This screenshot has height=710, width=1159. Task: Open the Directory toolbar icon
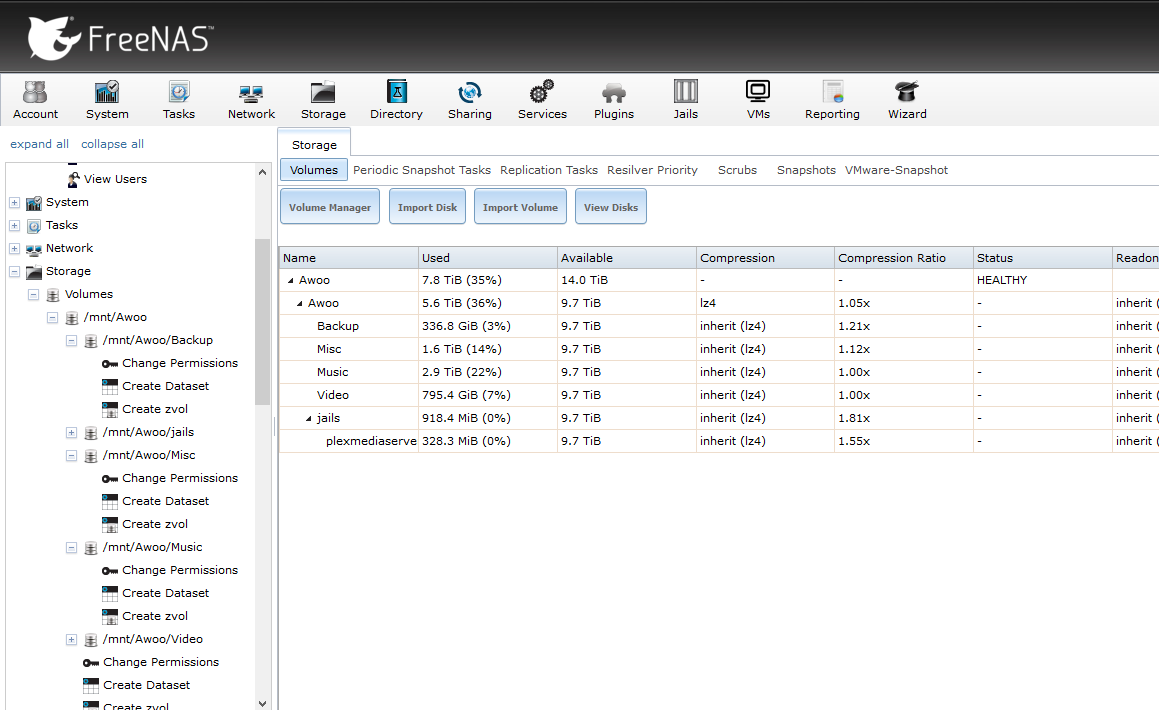click(396, 92)
